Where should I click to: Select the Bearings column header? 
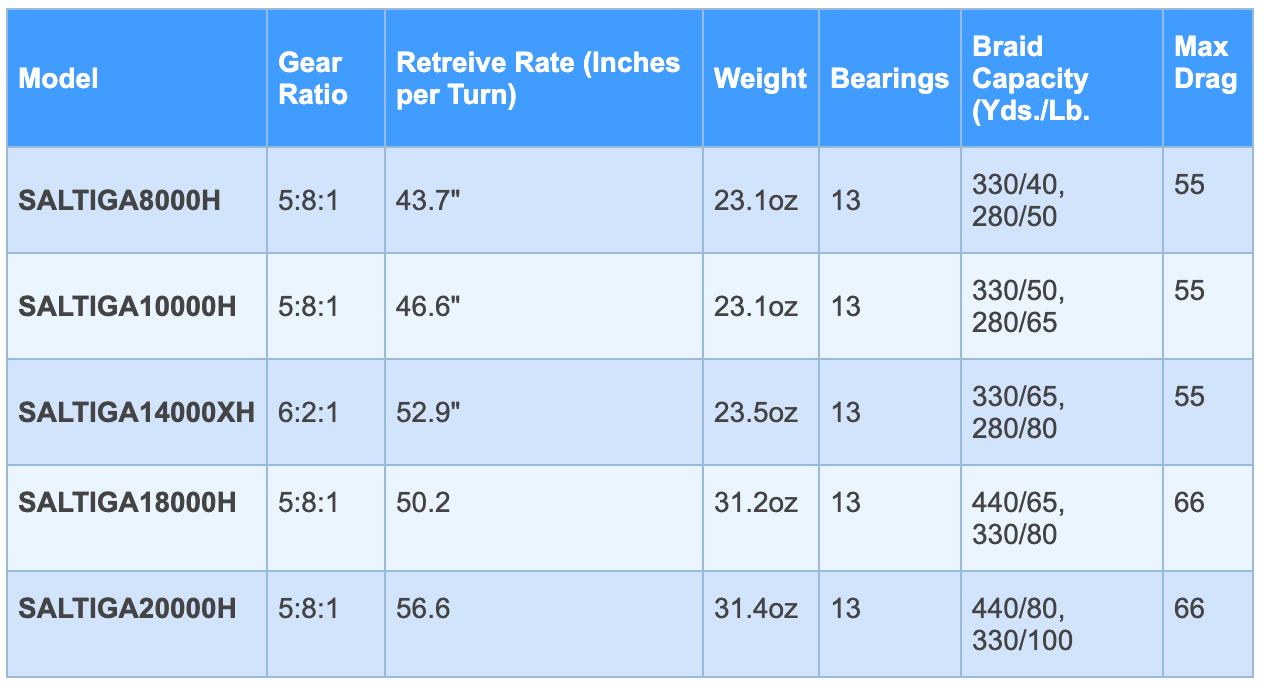(x=889, y=79)
